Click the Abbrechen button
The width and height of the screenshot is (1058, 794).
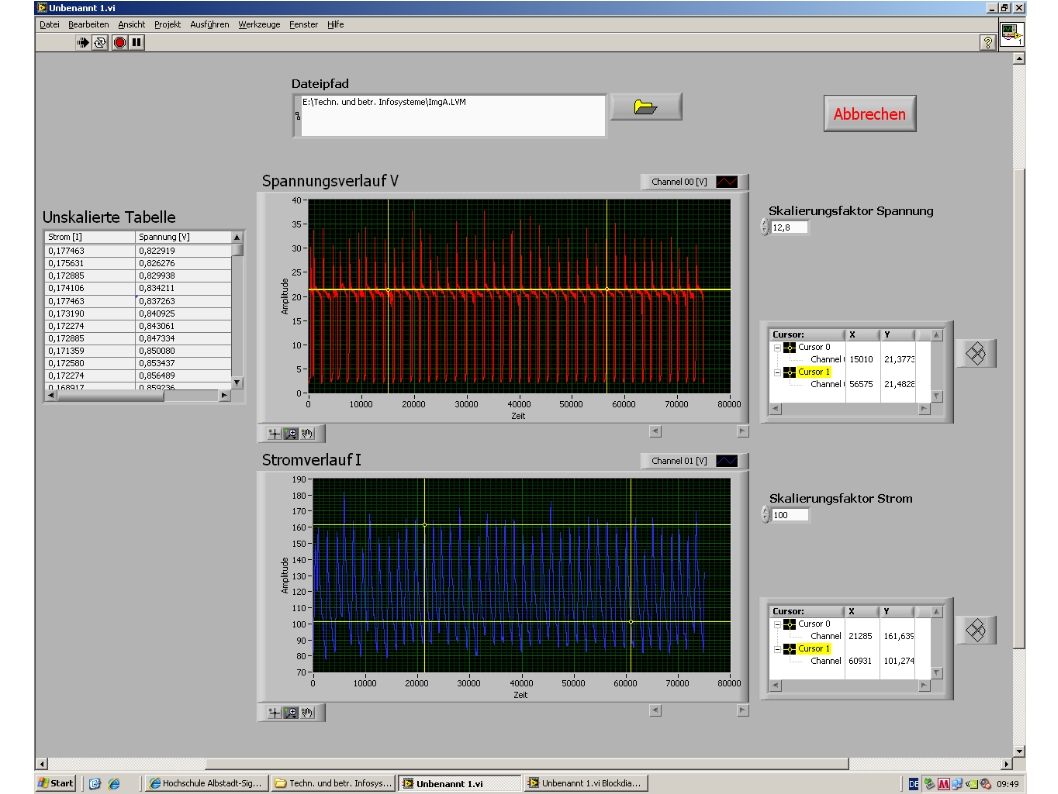click(x=869, y=114)
